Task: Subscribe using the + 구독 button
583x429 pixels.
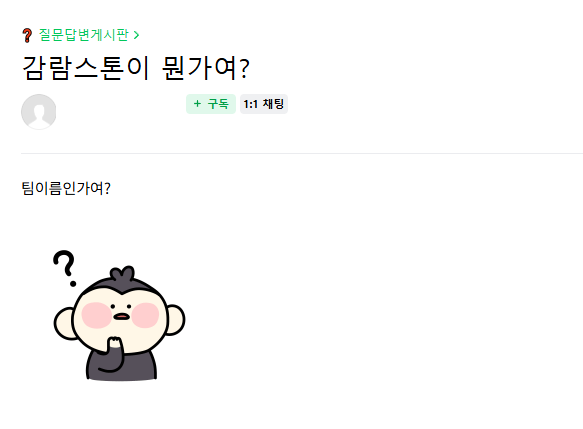Action: point(211,104)
